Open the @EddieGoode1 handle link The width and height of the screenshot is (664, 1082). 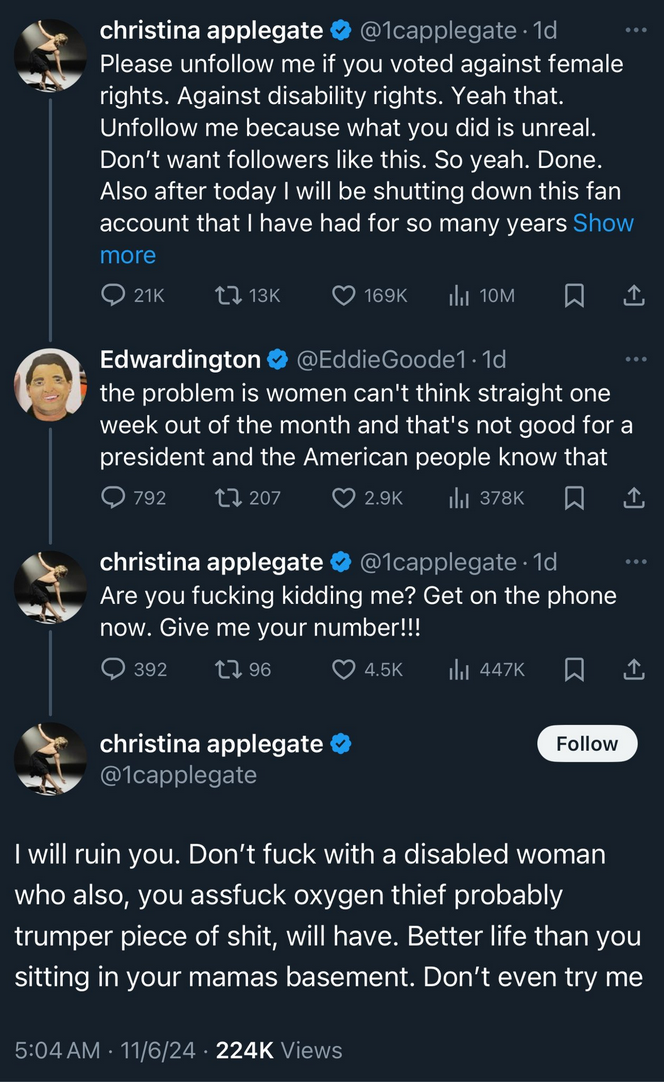click(x=381, y=359)
